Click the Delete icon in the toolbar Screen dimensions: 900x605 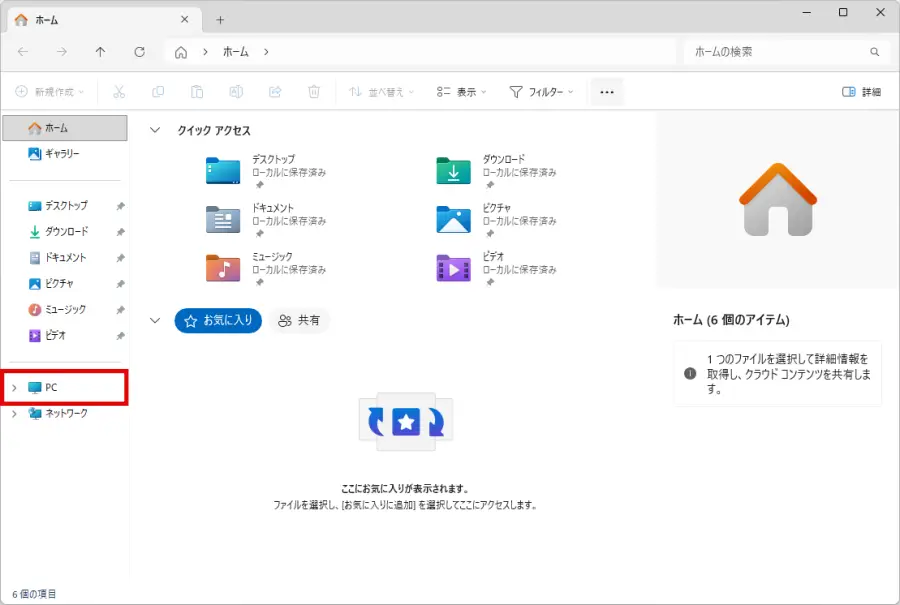[x=315, y=91]
